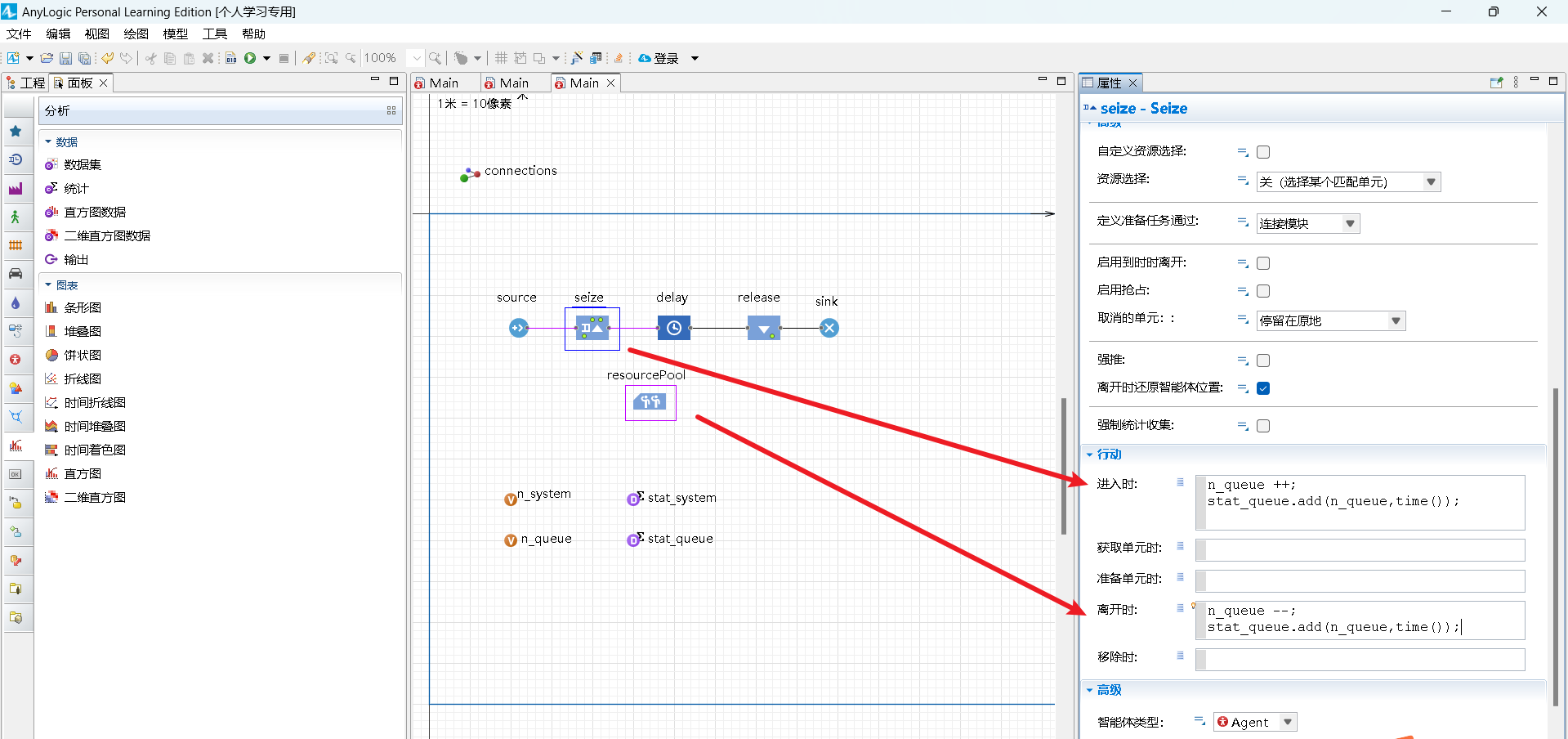Open the Pedestrian Library palette icon

(x=16, y=217)
